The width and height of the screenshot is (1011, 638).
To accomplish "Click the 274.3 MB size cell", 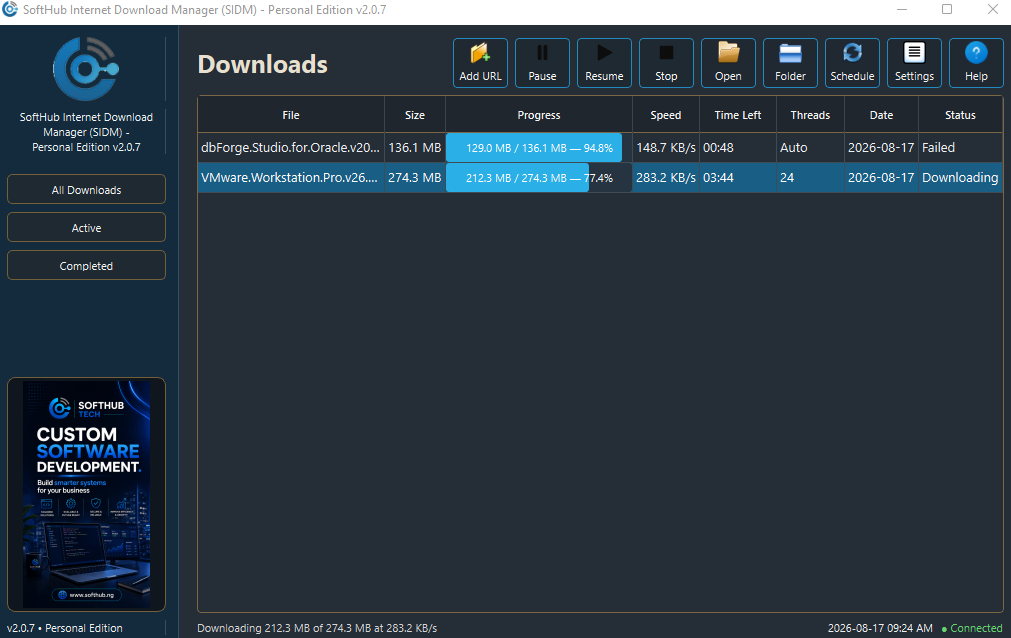I will [x=415, y=177].
